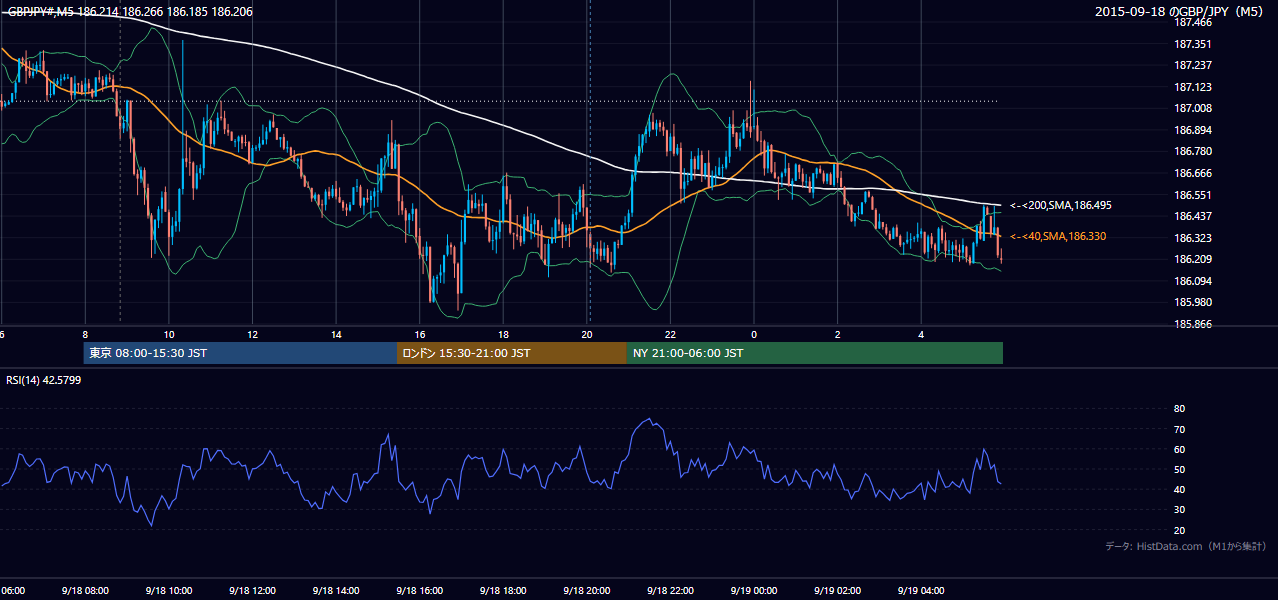Select the 186.894 price axis label
This screenshot has width=1278, height=600.
pos(1192,130)
